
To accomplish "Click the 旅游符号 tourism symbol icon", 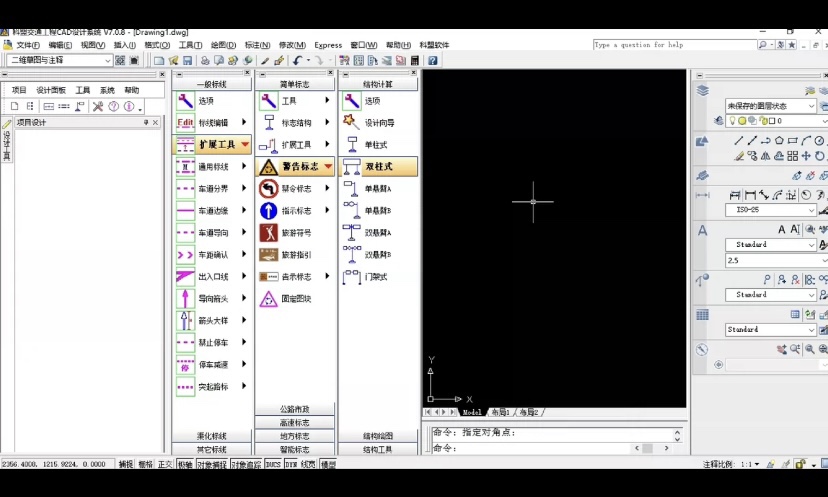I will point(268,233).
